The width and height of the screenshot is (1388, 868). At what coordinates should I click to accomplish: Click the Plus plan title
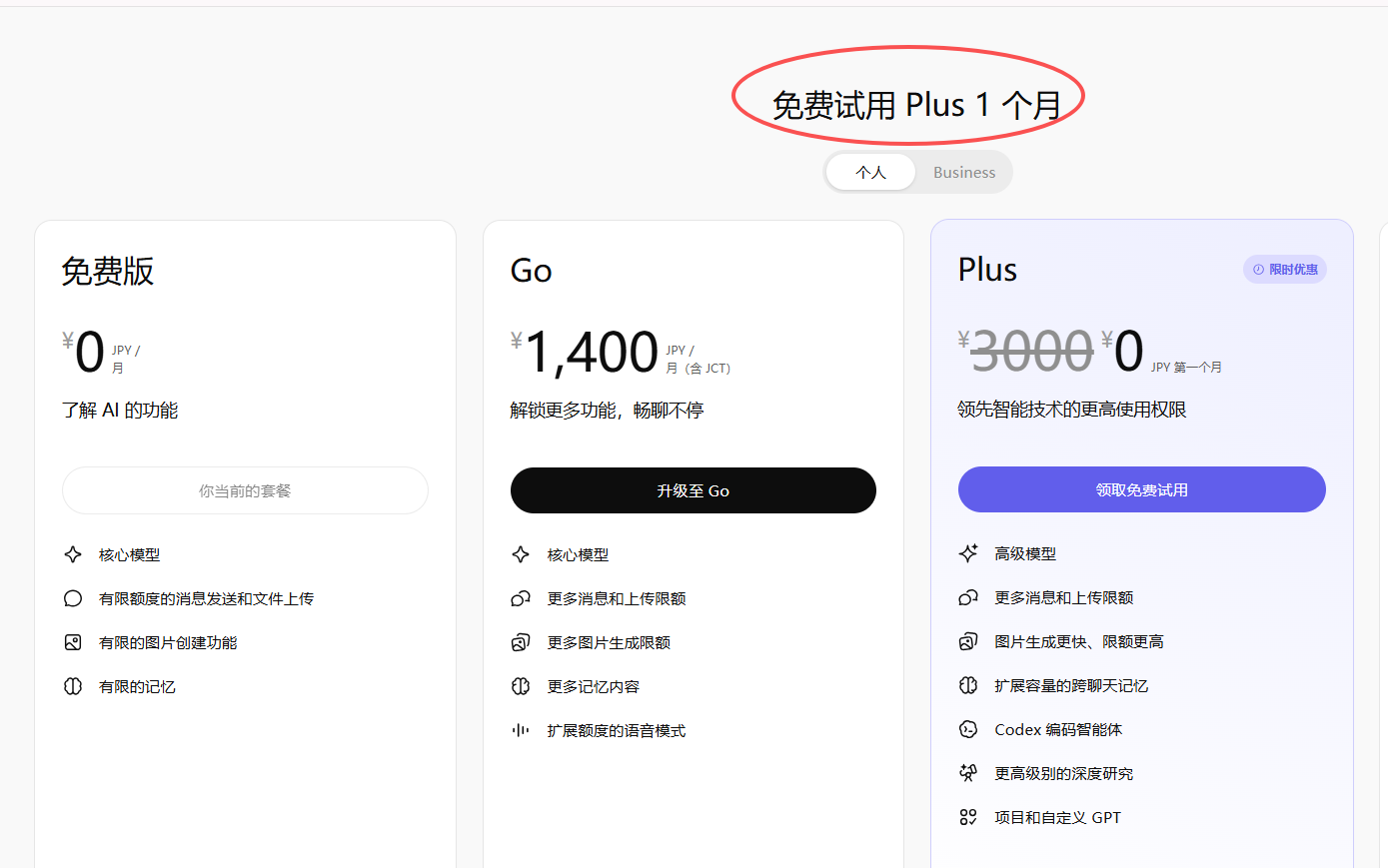(987, 270)
